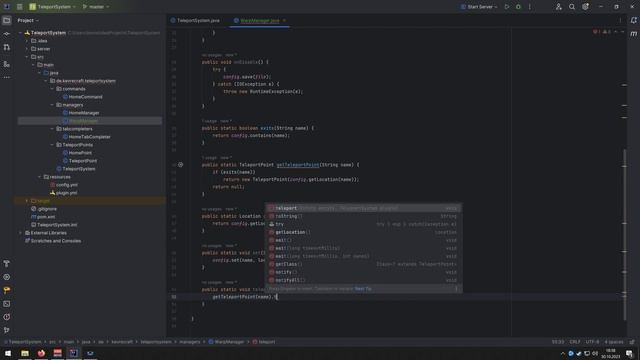The image size is (640, 360).
Task: Open the main menu hamburger icon
Action: pyautogui.click(x=20, y=7)
